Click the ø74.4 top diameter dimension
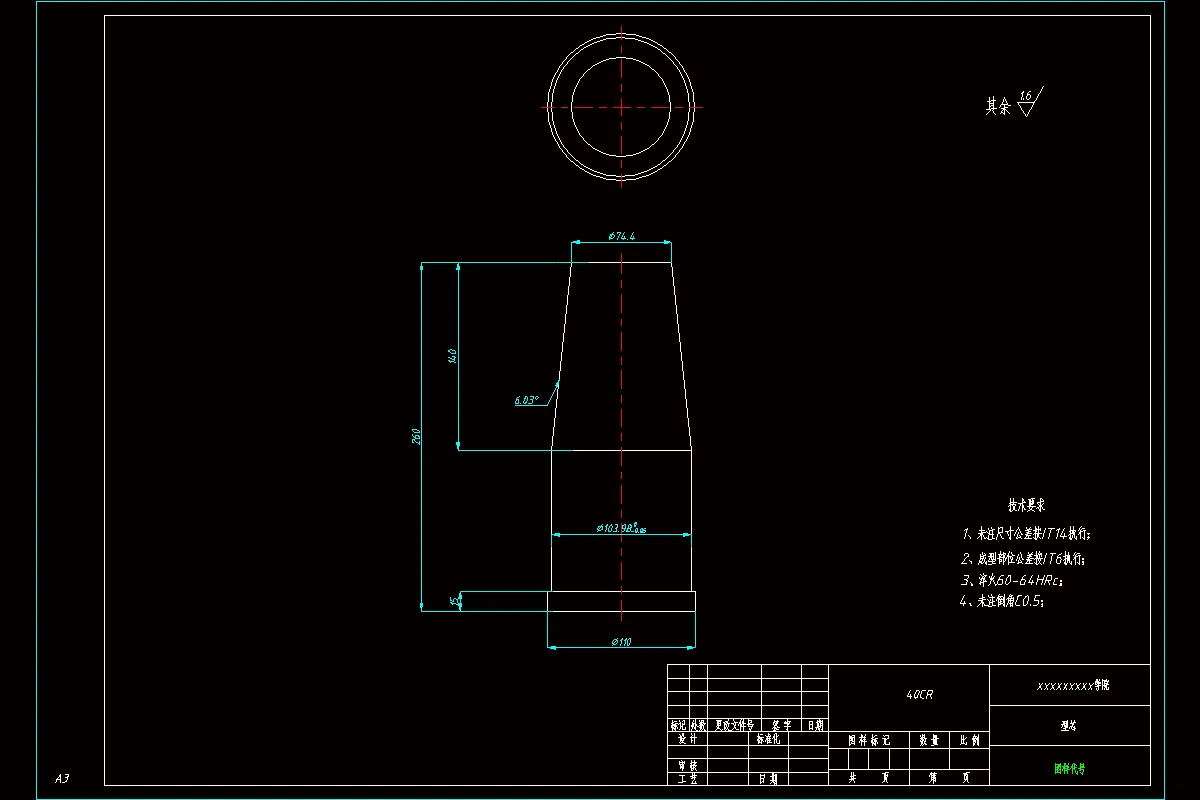This screenshot has width=1200, height=800. click(622, 236)
